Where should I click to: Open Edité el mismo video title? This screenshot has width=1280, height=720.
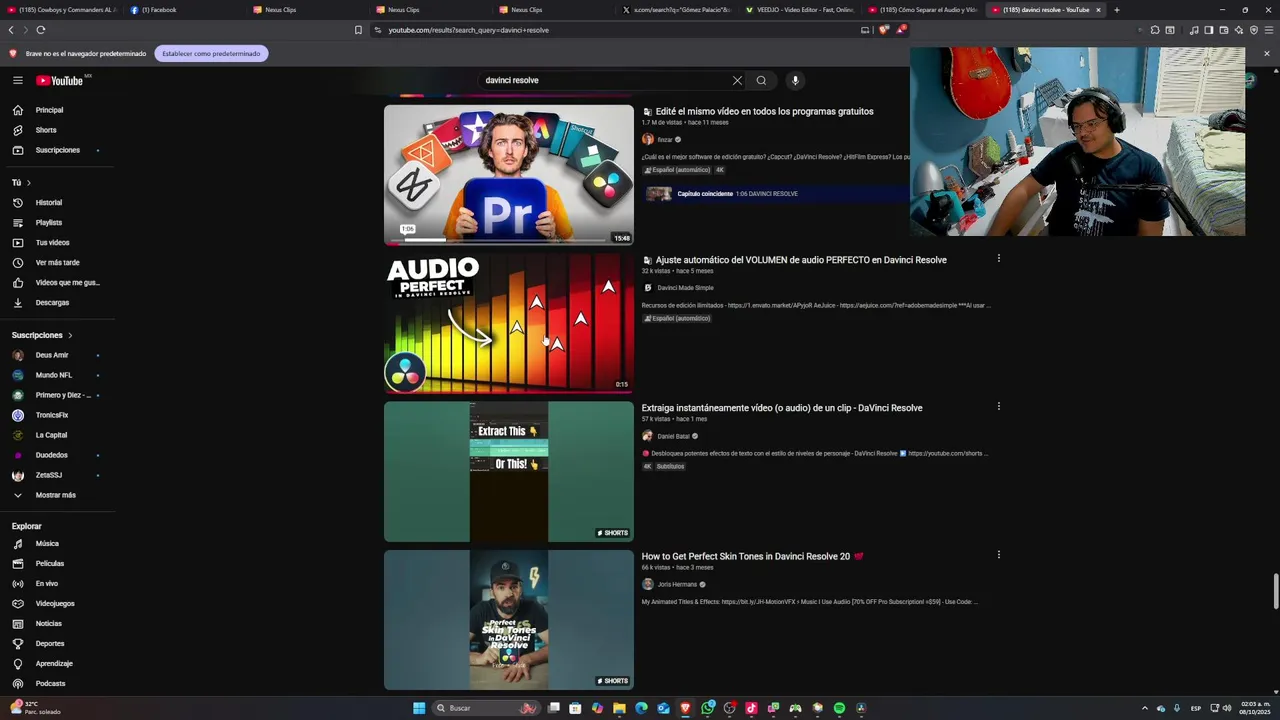pyautogui.click(x=764, y=111)
